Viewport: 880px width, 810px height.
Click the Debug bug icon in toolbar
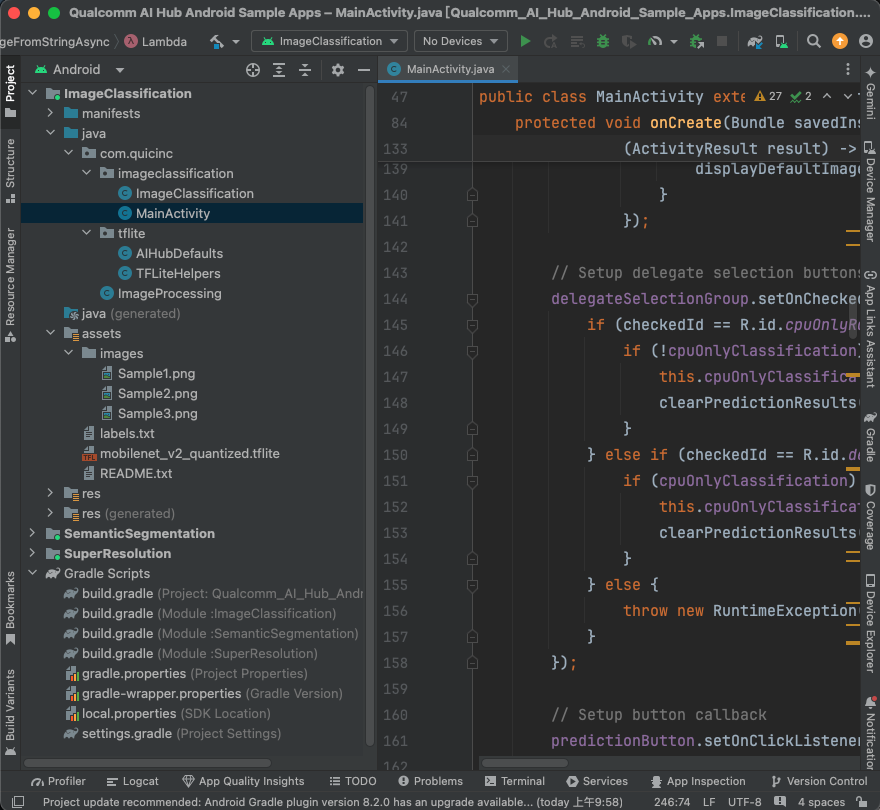pyautogui.click(x=602, y=42)
